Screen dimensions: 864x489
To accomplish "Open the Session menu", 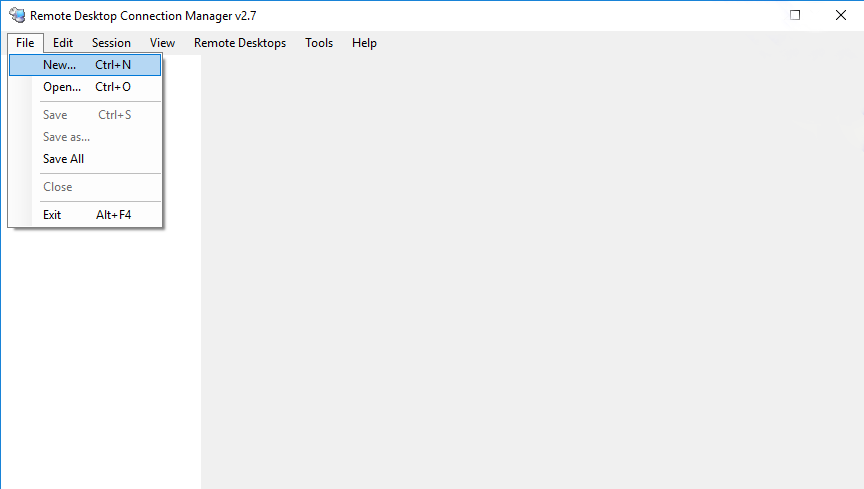I will (x=111, y=43).
